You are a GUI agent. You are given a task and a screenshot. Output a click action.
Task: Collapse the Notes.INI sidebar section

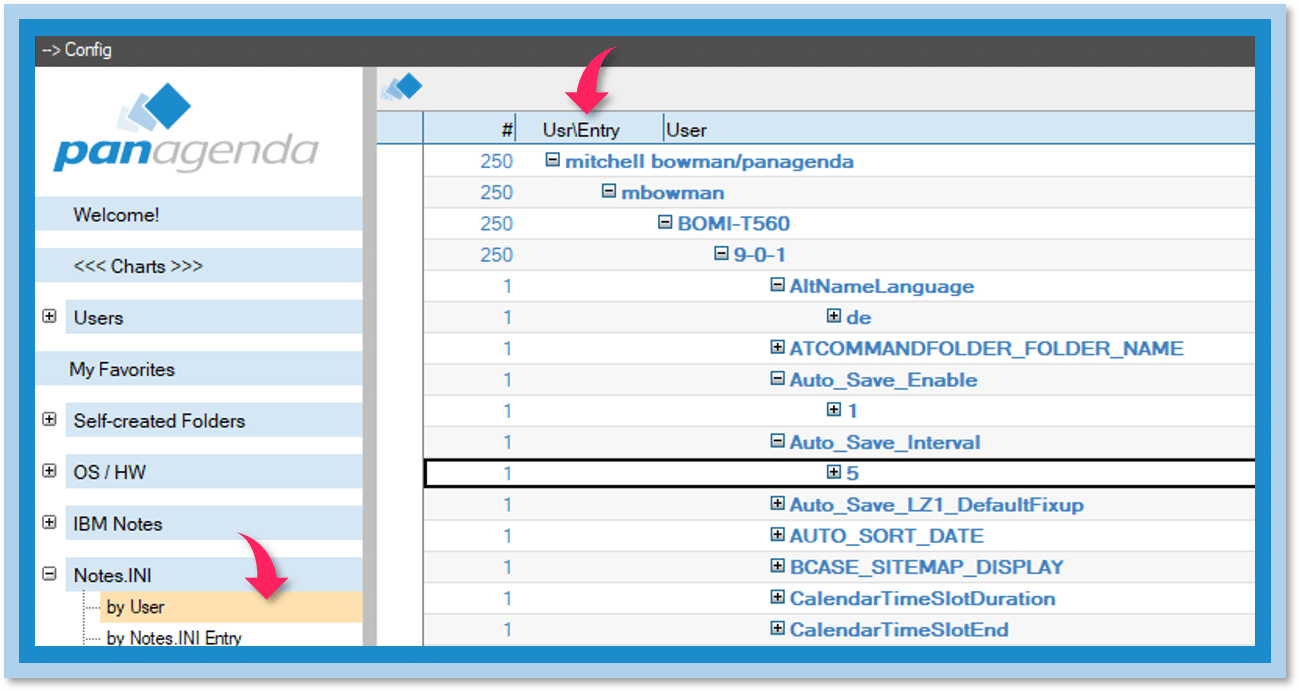49,575
